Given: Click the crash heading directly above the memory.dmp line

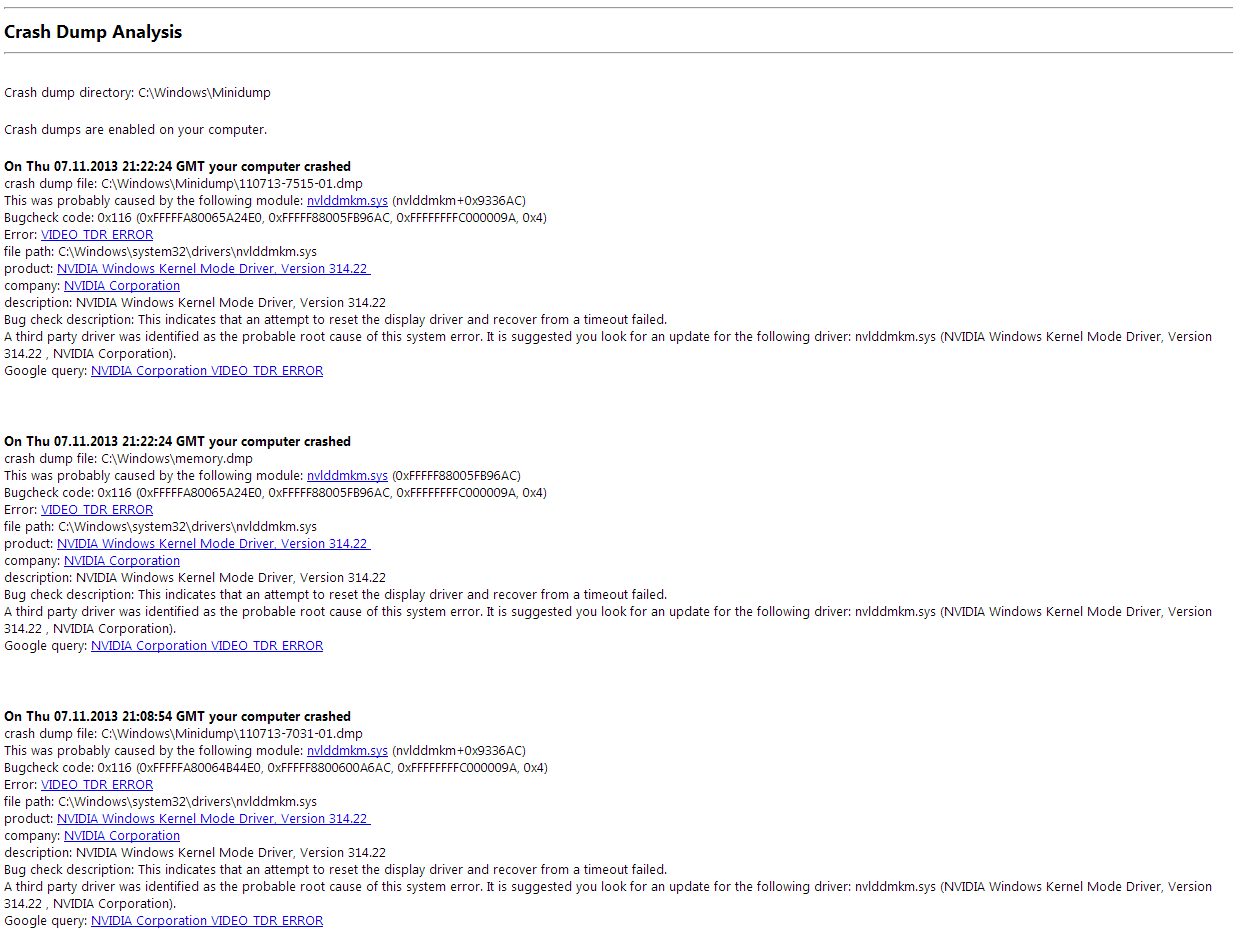Looking at the screenshot, I should click(177, 441).
